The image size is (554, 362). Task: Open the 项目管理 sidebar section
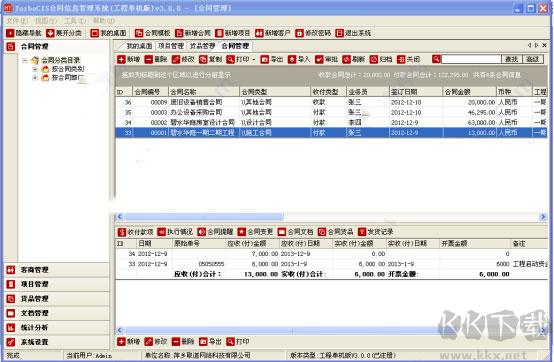pos(57,284)
